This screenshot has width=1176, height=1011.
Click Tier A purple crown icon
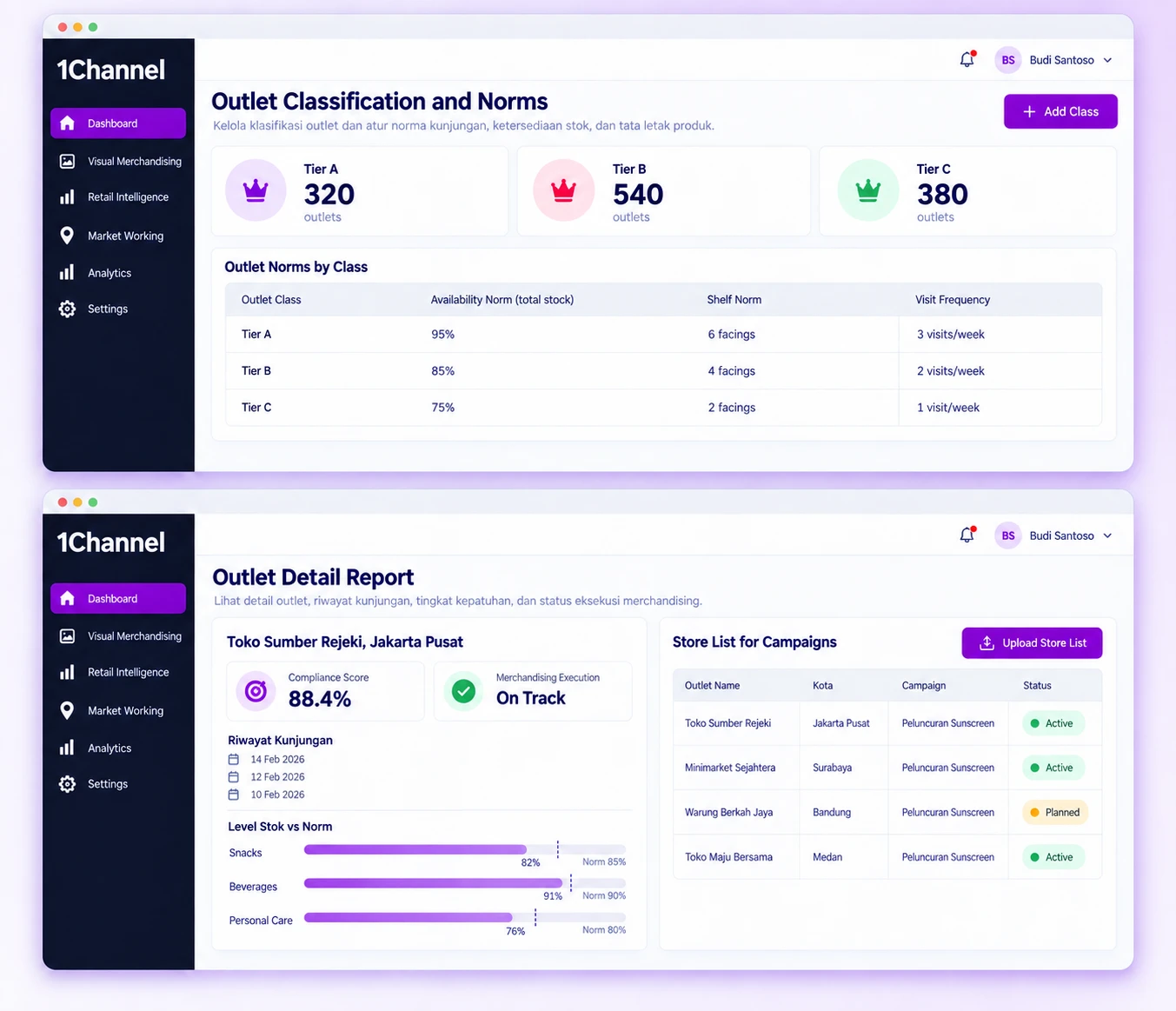coord(256,190)
